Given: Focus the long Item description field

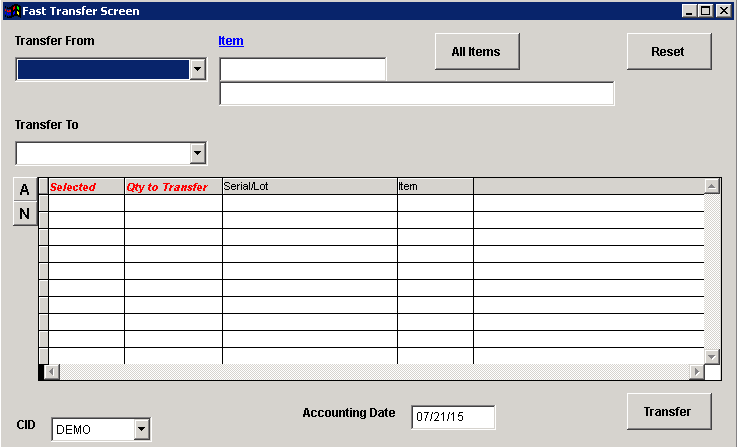Looking at the screenshot, I should [x=417, y=94].
